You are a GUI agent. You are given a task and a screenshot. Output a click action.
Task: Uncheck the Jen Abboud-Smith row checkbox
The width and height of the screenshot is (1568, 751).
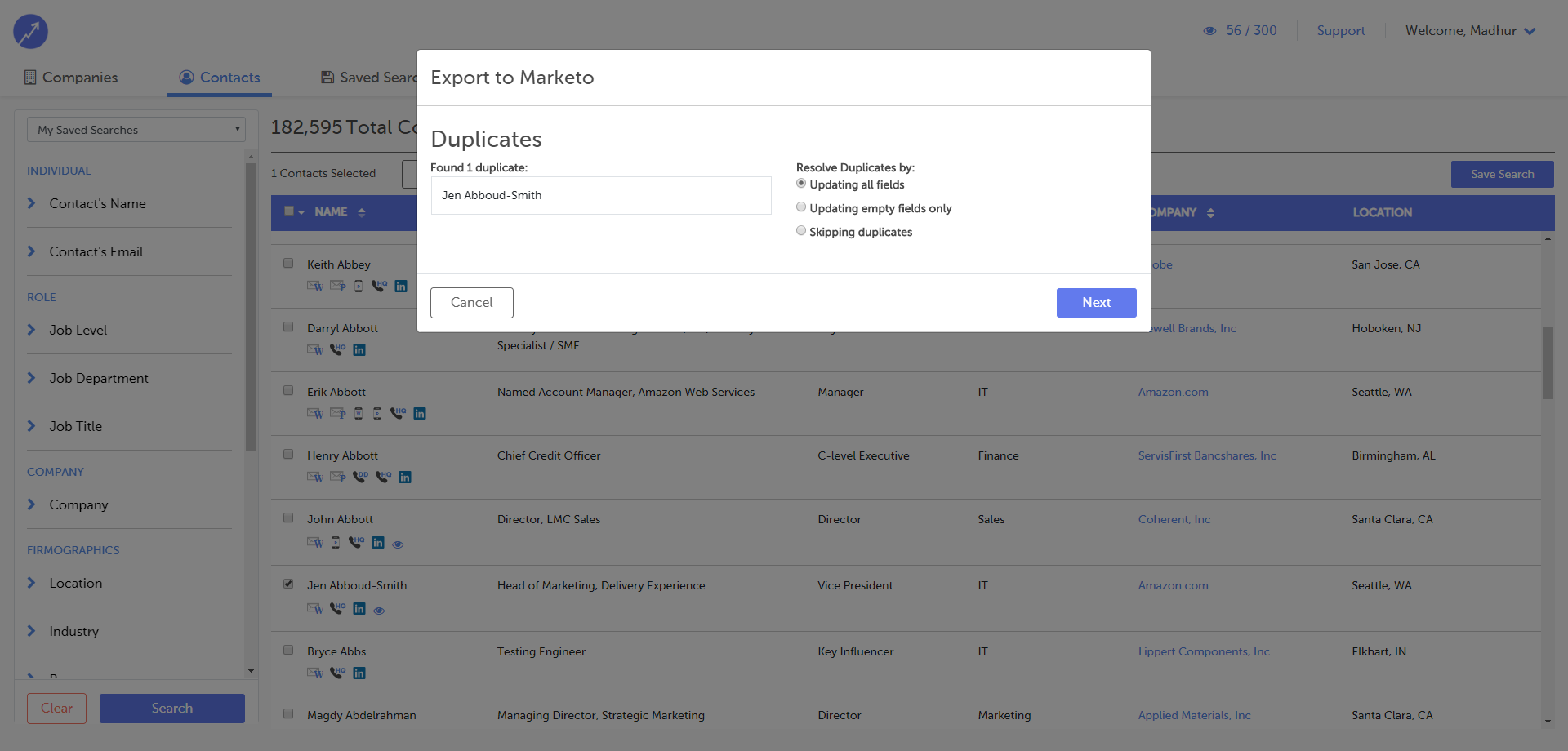pyautogui.click(x=288, y=584)
